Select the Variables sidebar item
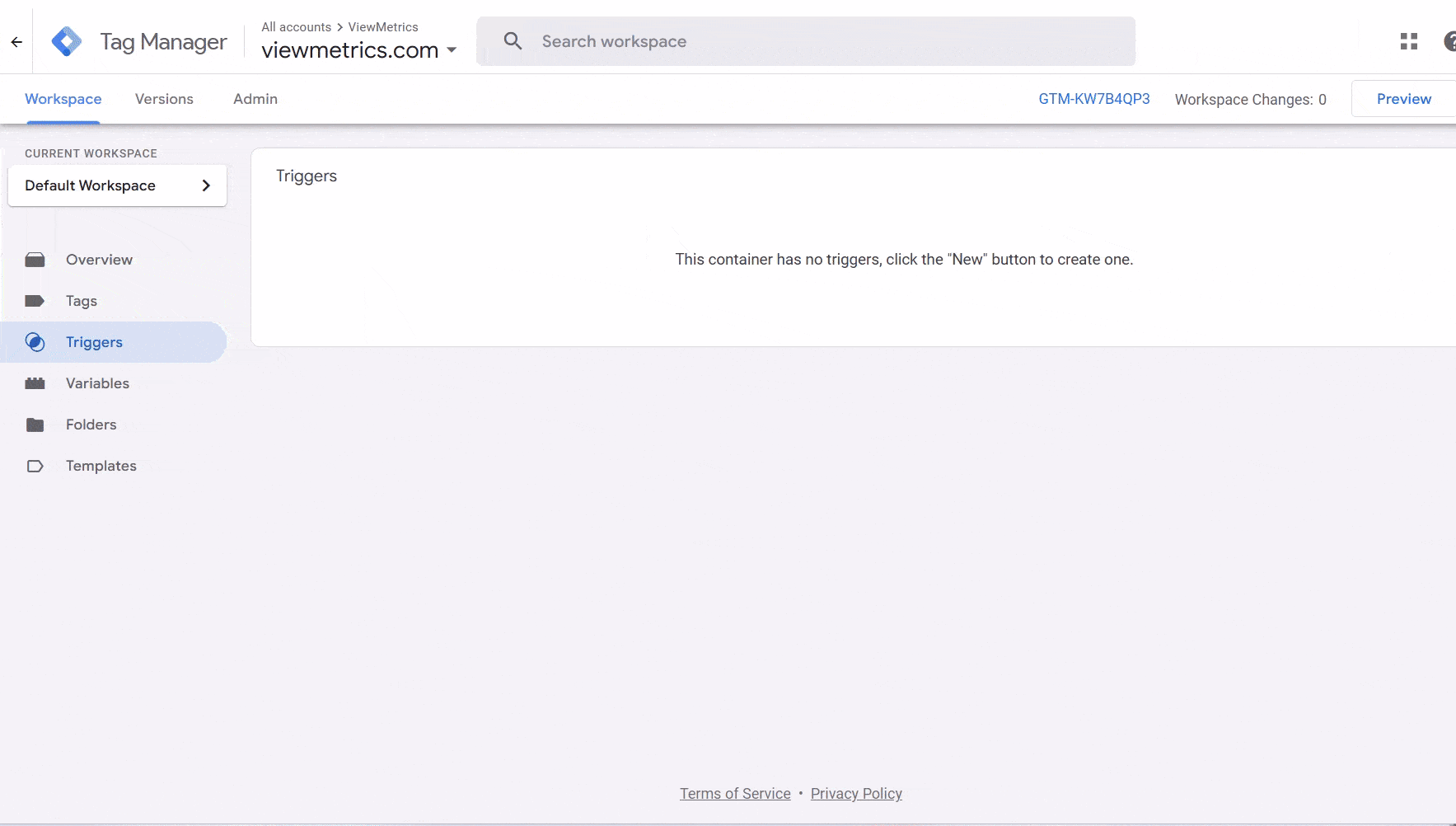Viewport: 1456px width, 826px height. (114, 383)
